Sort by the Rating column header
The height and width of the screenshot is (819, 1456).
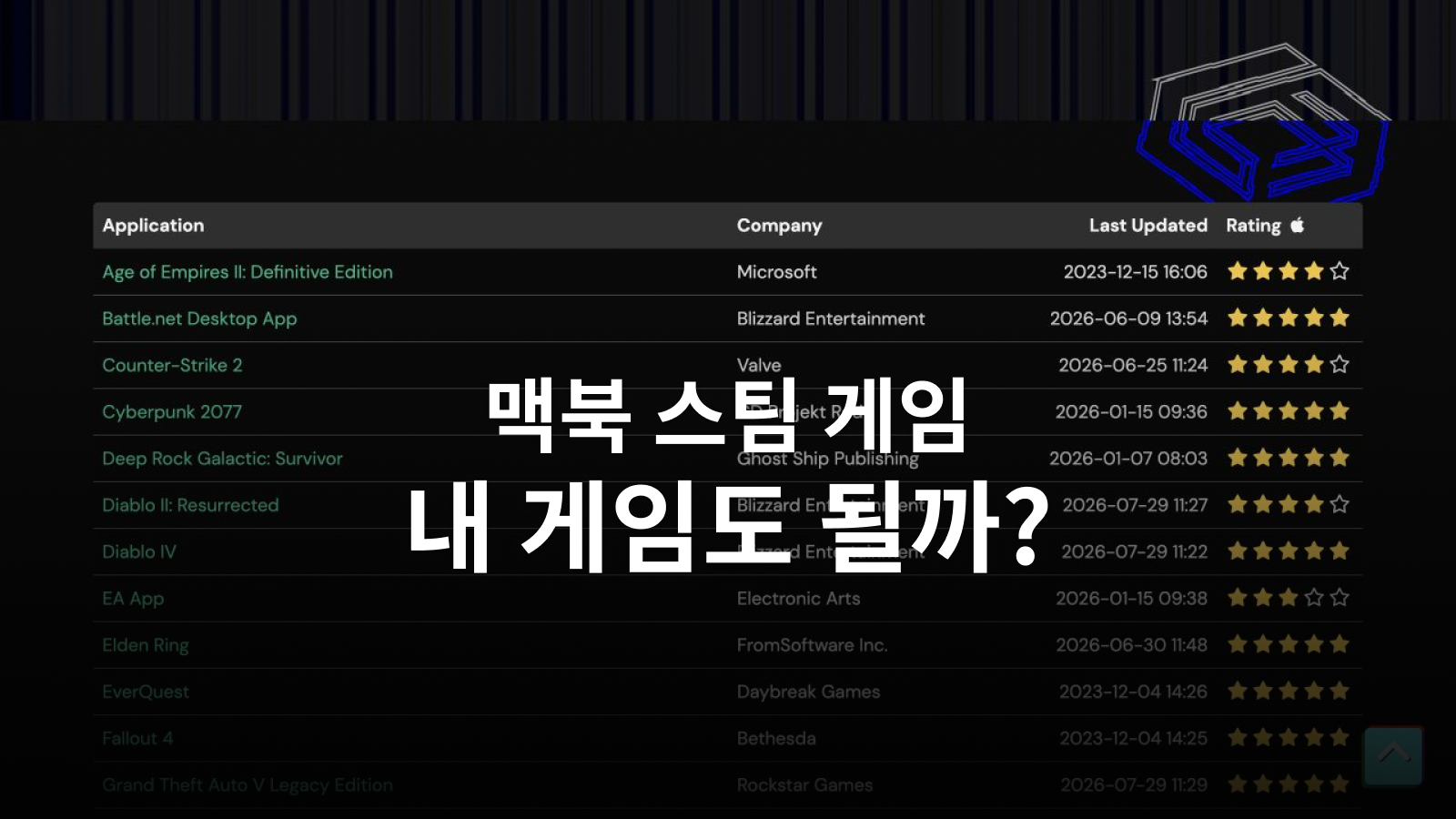1253,226
